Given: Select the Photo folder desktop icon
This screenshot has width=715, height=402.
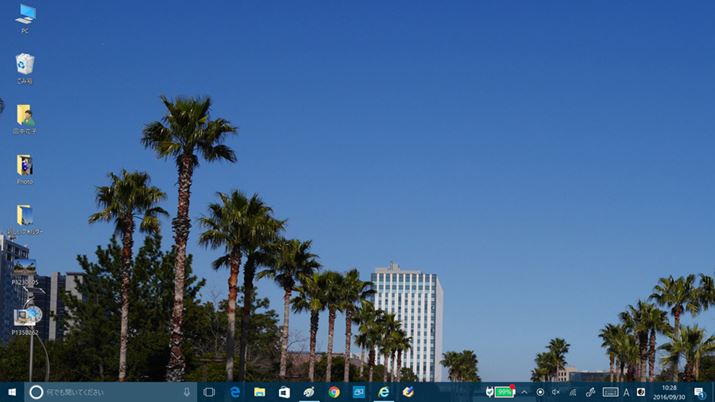Looking at the screenshot, I should tap(25, 166).
